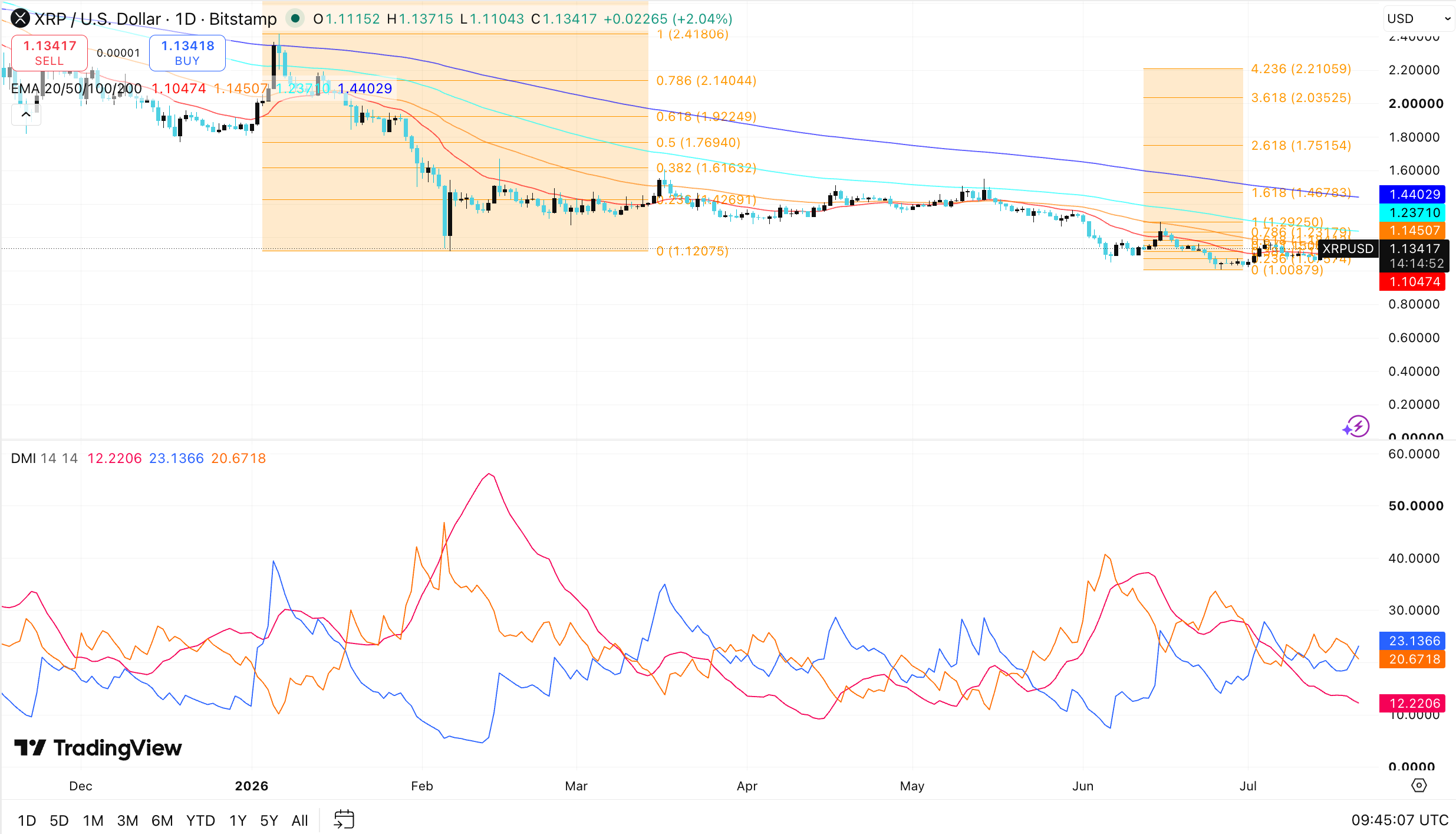Click the green market status dot
Image resolution: width=1456 pixels, height=834 pixels.
[295, 19]
